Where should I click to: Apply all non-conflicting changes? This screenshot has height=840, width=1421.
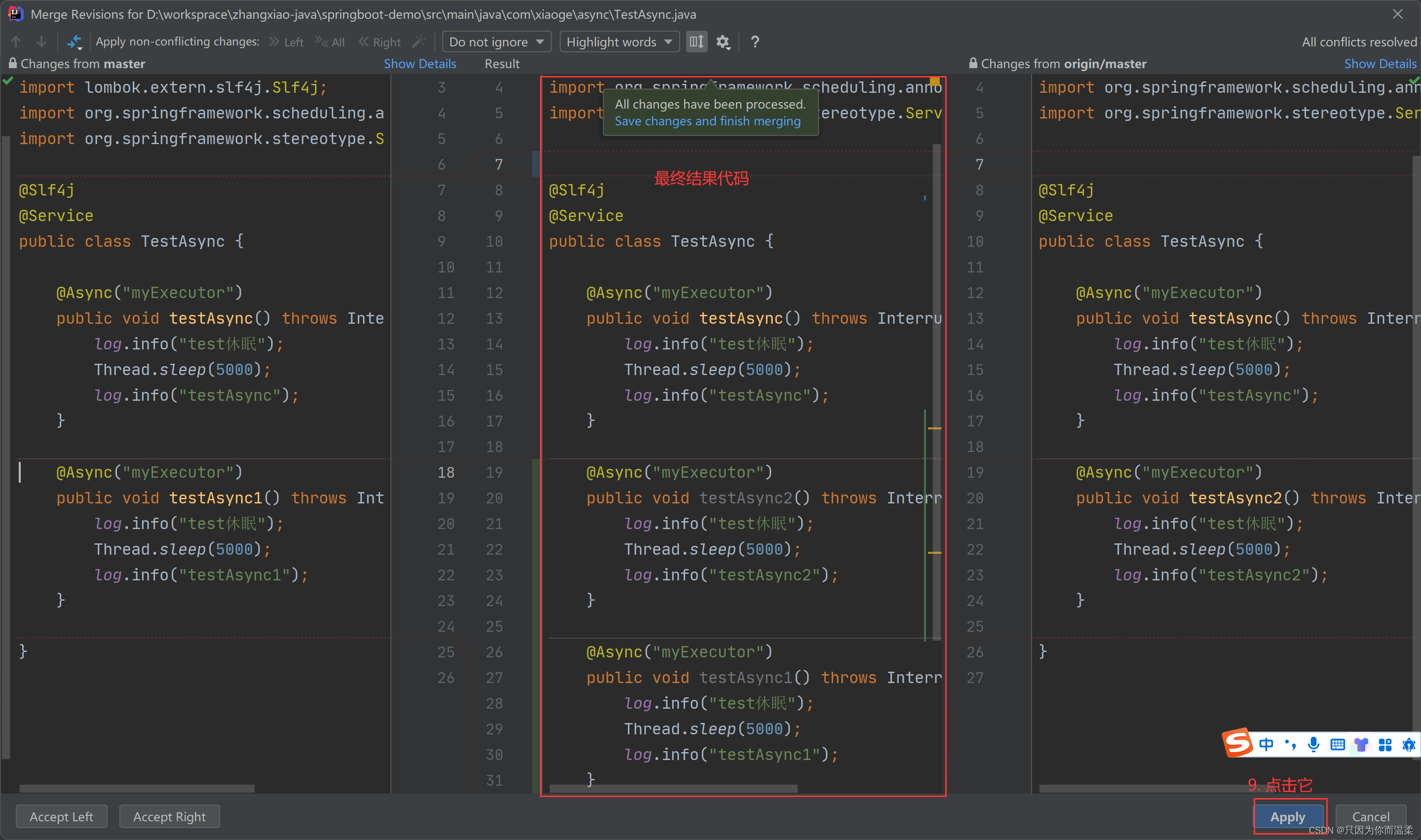click(331, 42)
